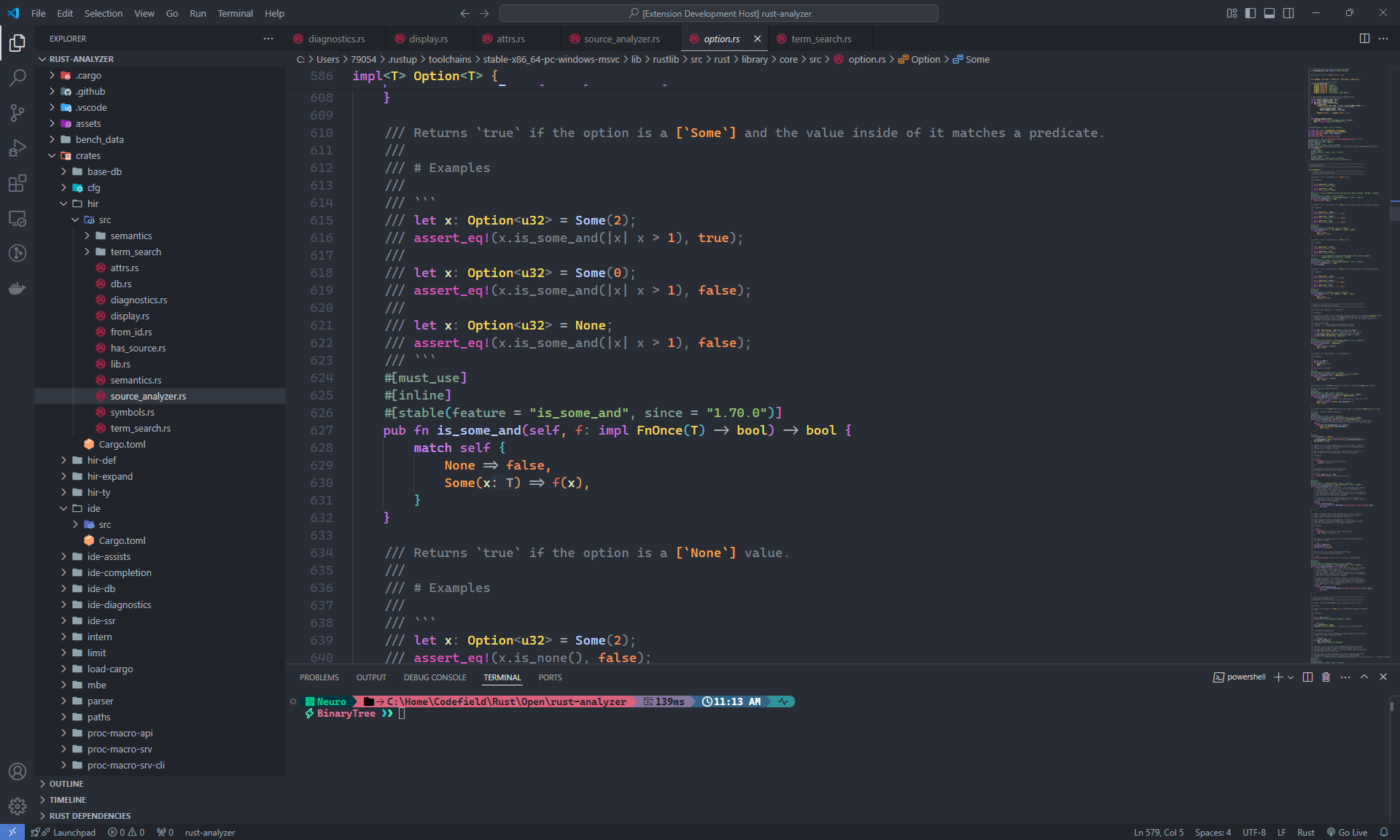This screenshot has width=1400, height=840.
Task: Go back using the navigation arrow
Action: 465,13
